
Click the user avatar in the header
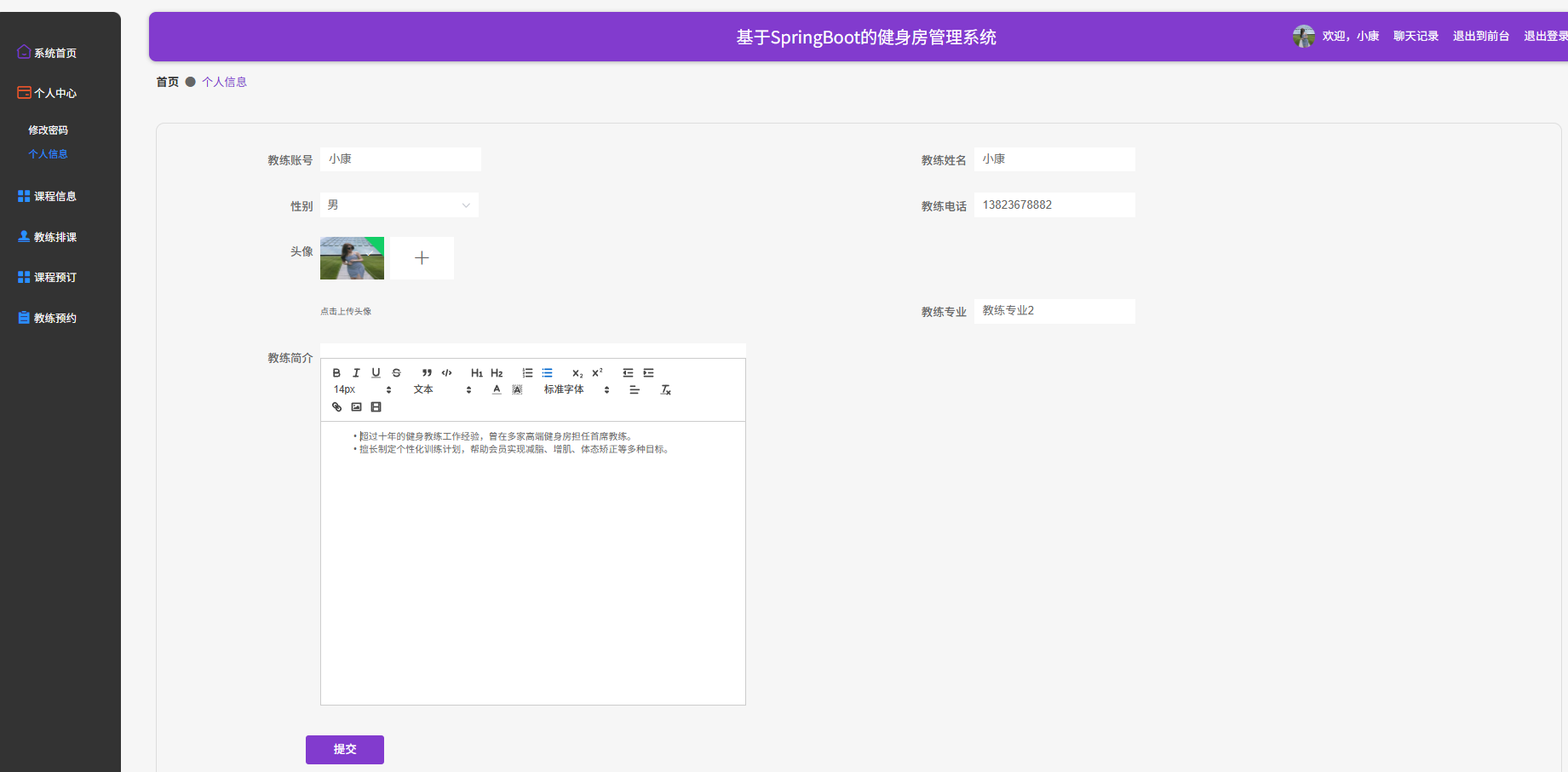click(1303, 36)
